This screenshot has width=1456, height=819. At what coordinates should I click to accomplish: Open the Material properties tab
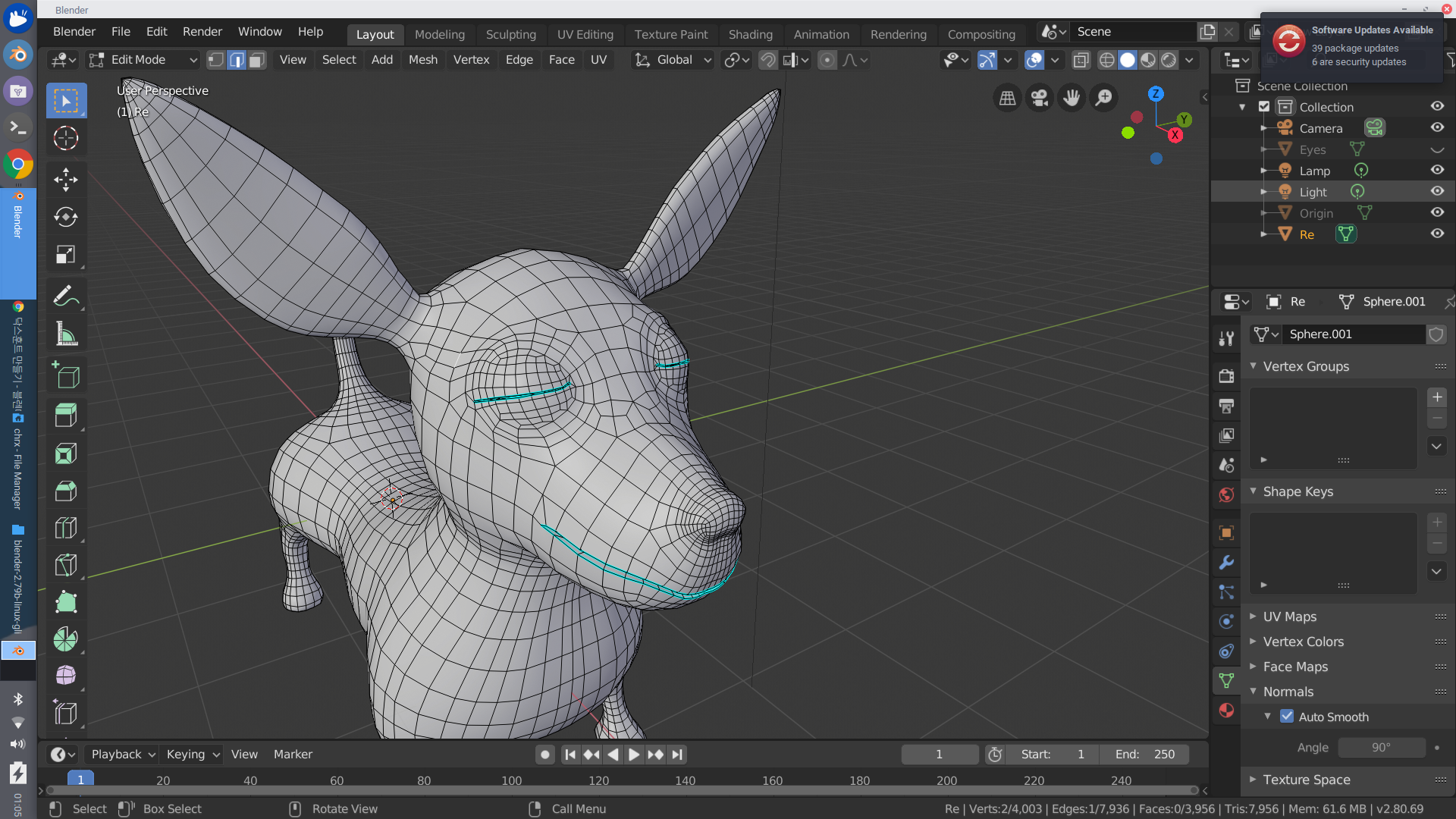[1226, 711]
